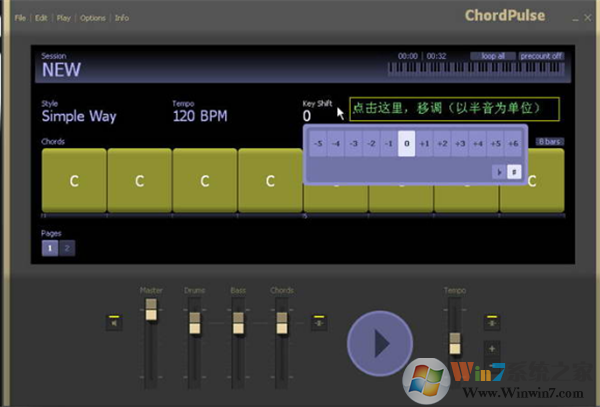Click the Session name NEW

pyautogui.click(x=61, y=71)
